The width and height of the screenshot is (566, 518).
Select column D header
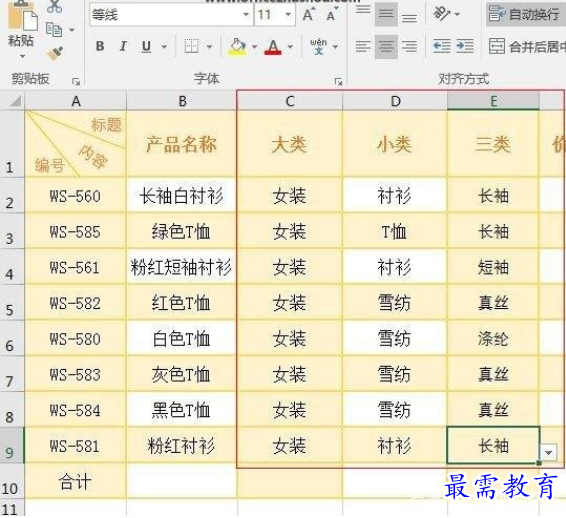click(x=395, y=101)
